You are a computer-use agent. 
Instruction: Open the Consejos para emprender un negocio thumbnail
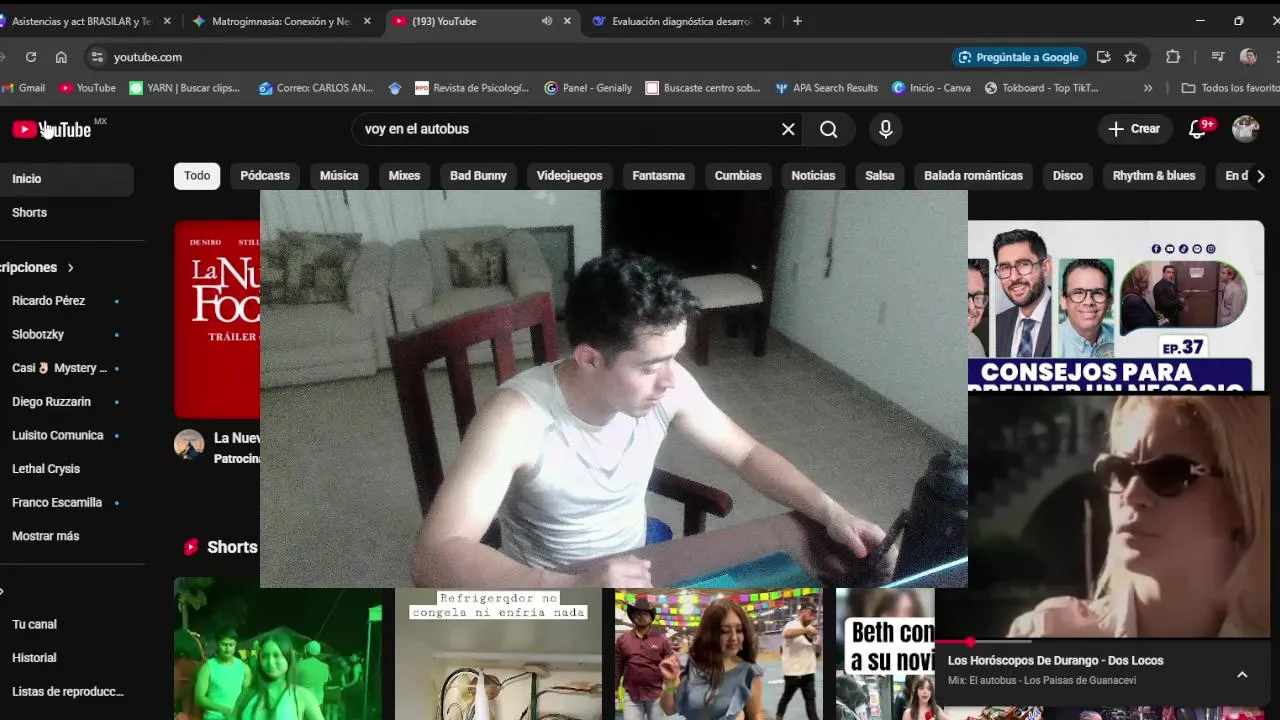1116,305
